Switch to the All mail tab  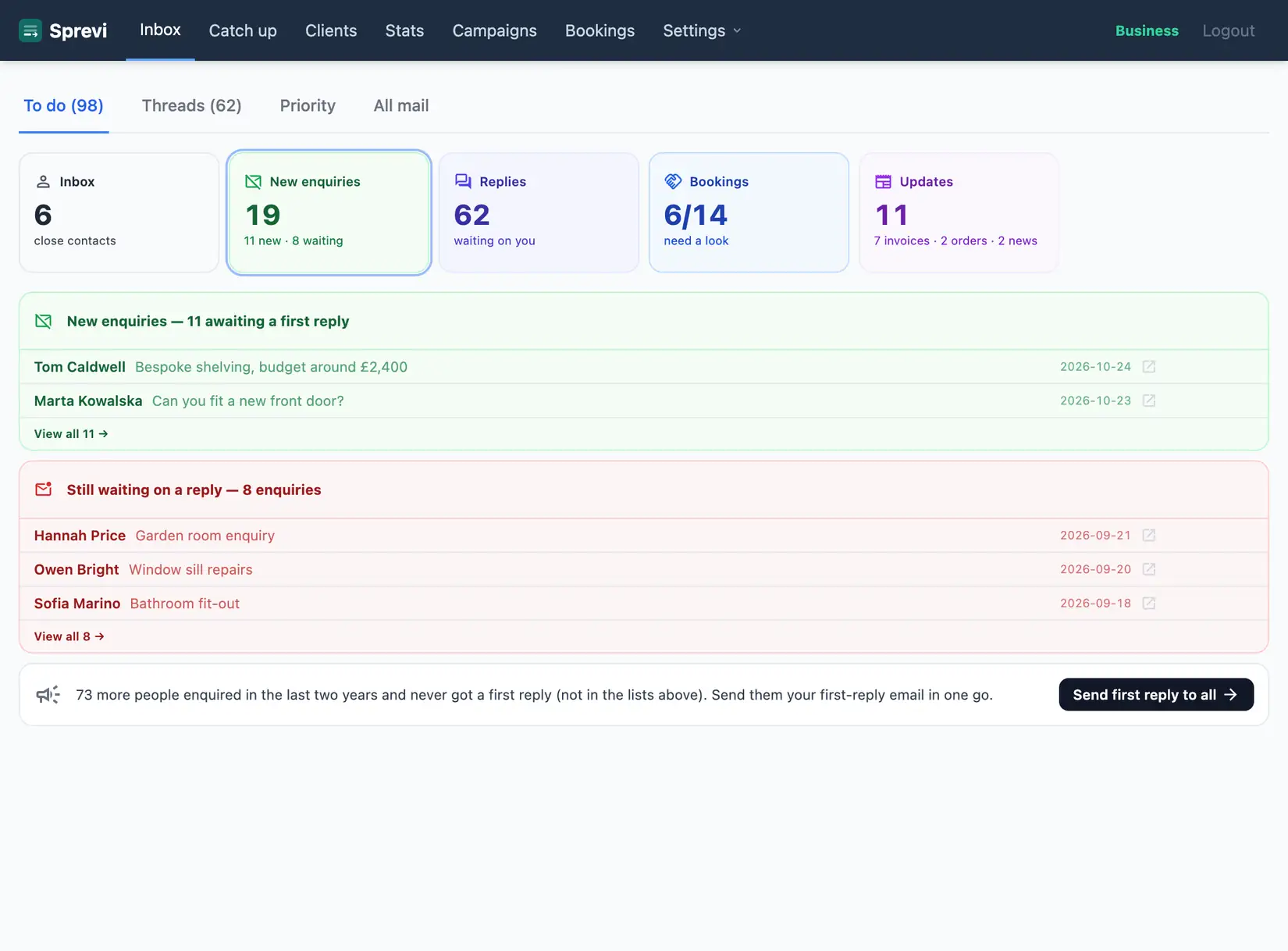401,105
